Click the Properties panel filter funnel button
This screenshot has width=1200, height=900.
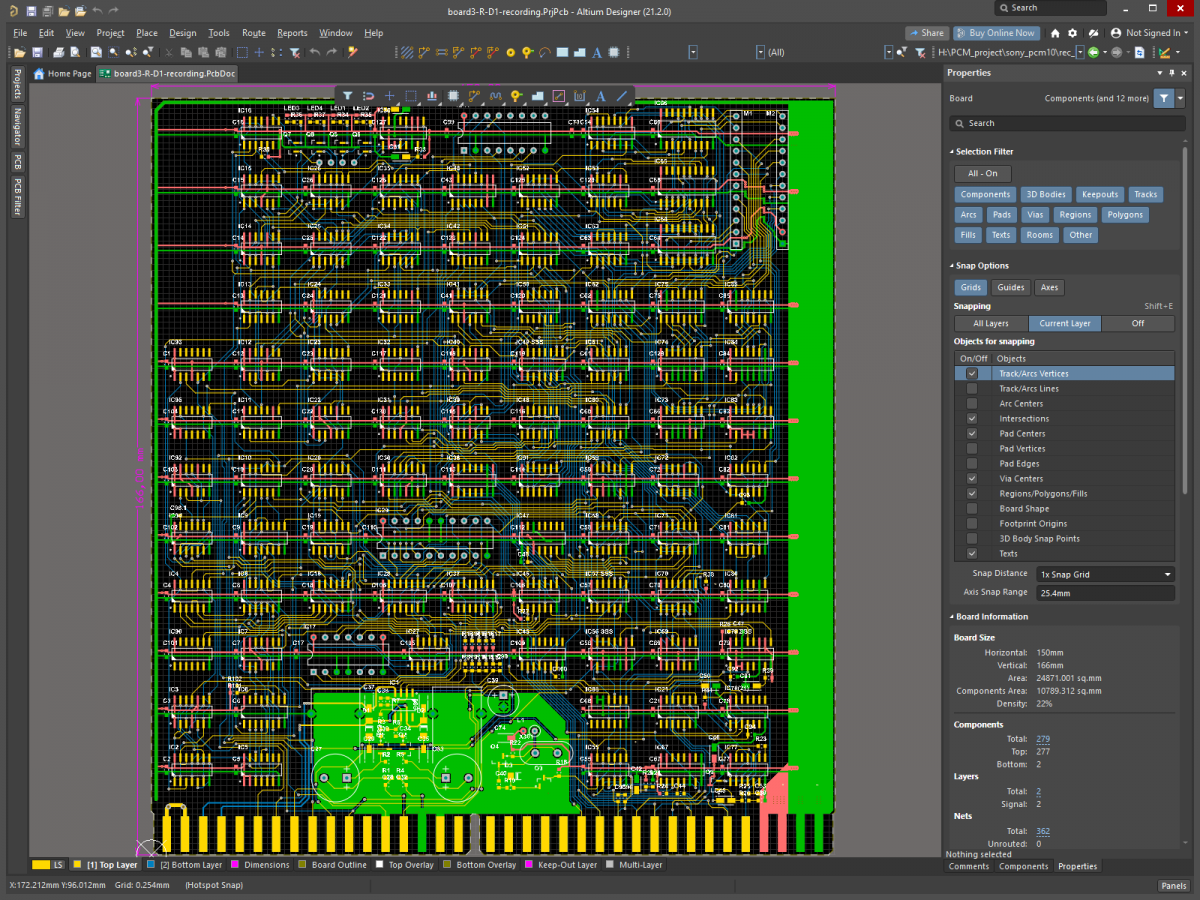pos(1164,98)
